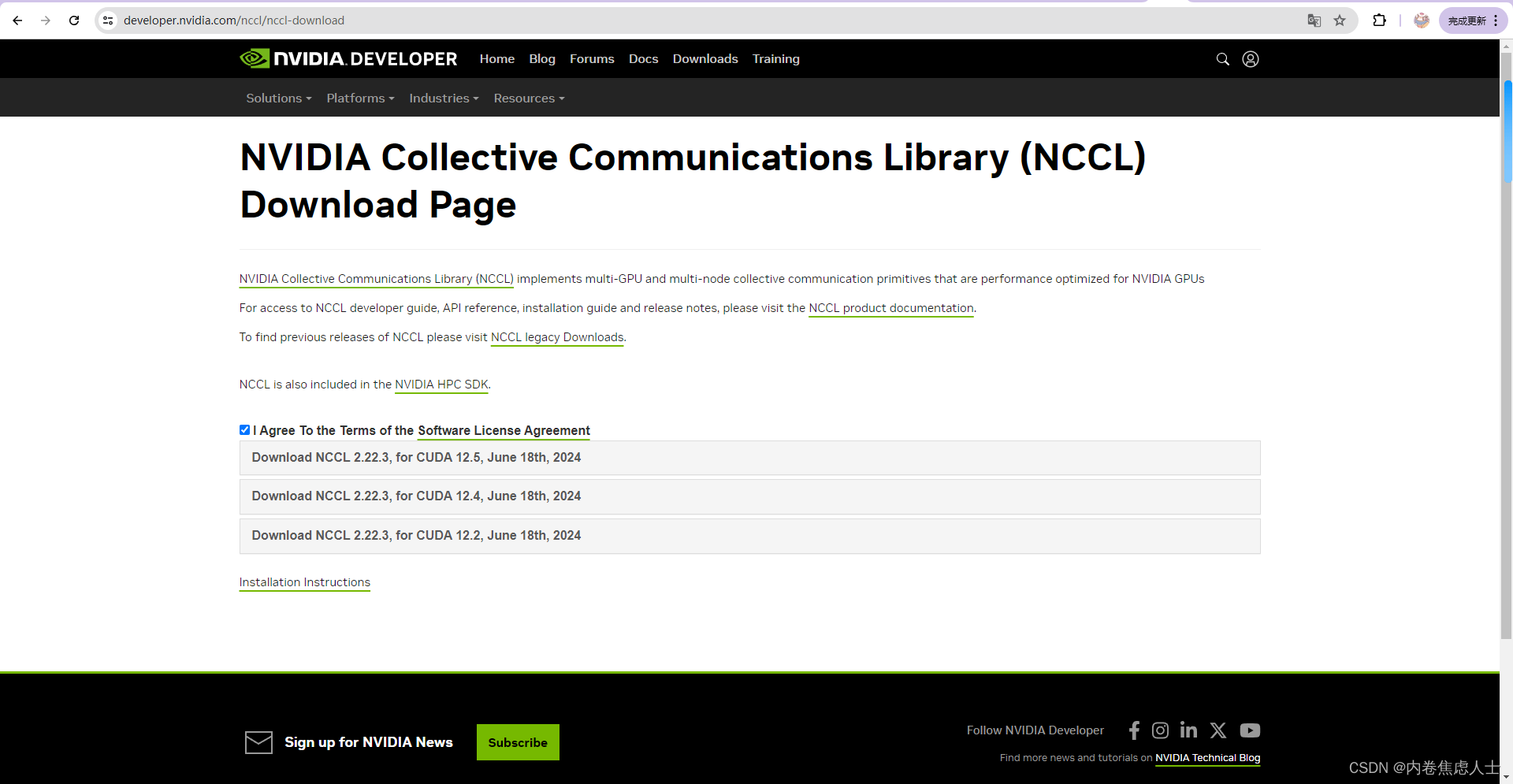Viewport: 1513px width, 784px height.
Task: Click the browser forward arrow
Action: [46, 20]
